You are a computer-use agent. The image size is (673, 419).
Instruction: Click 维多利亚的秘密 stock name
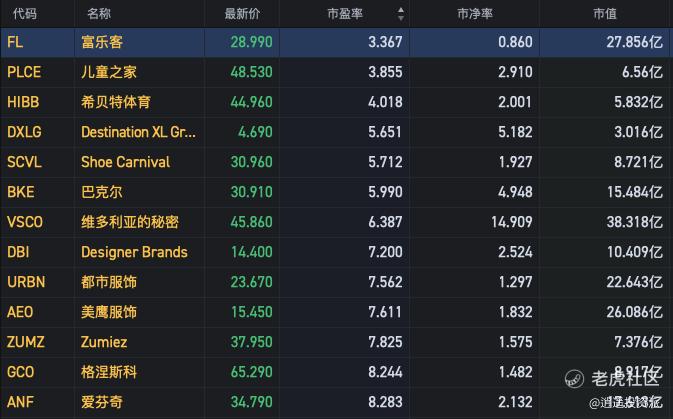point(130,222)
